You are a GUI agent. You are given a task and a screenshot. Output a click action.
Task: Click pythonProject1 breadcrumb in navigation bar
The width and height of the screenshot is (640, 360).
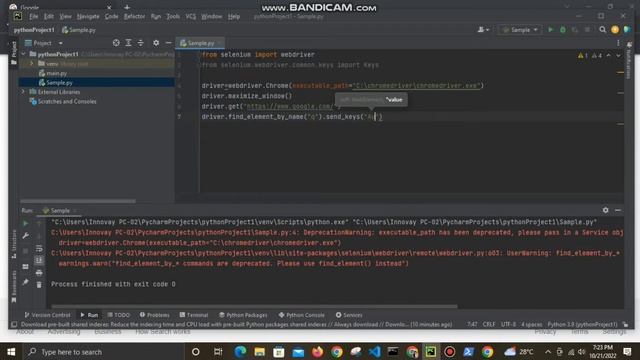[x=34, y=30]
